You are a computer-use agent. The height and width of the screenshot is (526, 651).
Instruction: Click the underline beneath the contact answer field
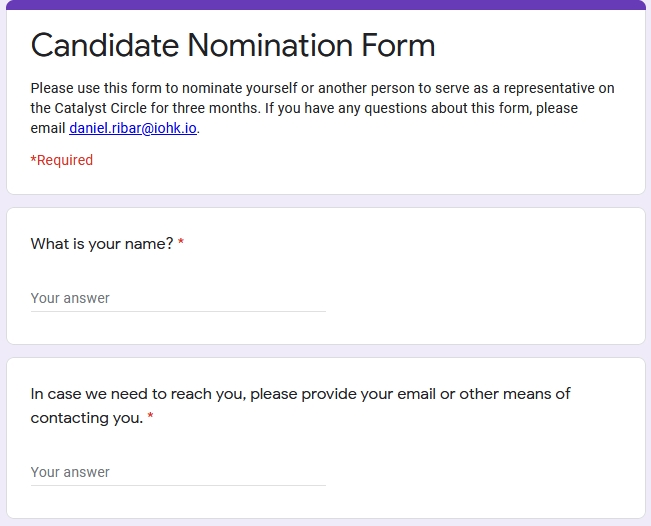(x=178, y=485)
